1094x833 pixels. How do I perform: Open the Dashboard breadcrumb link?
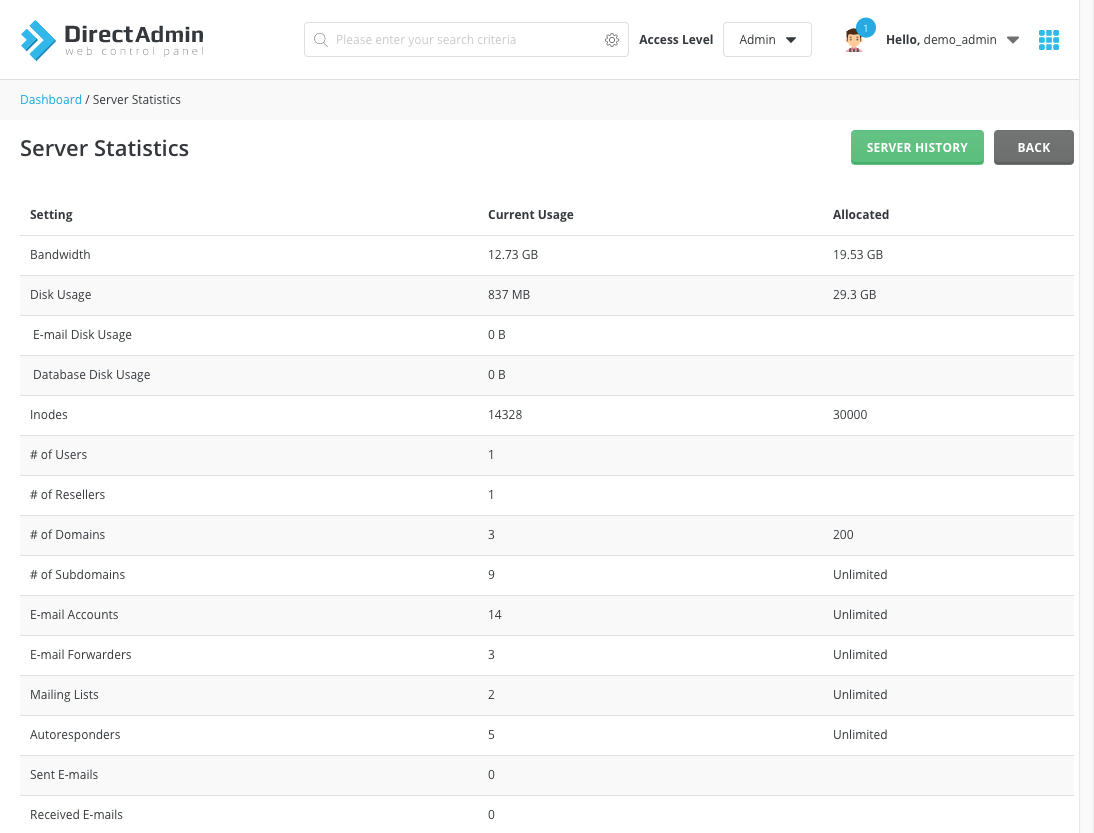click(x=50, y=99)
